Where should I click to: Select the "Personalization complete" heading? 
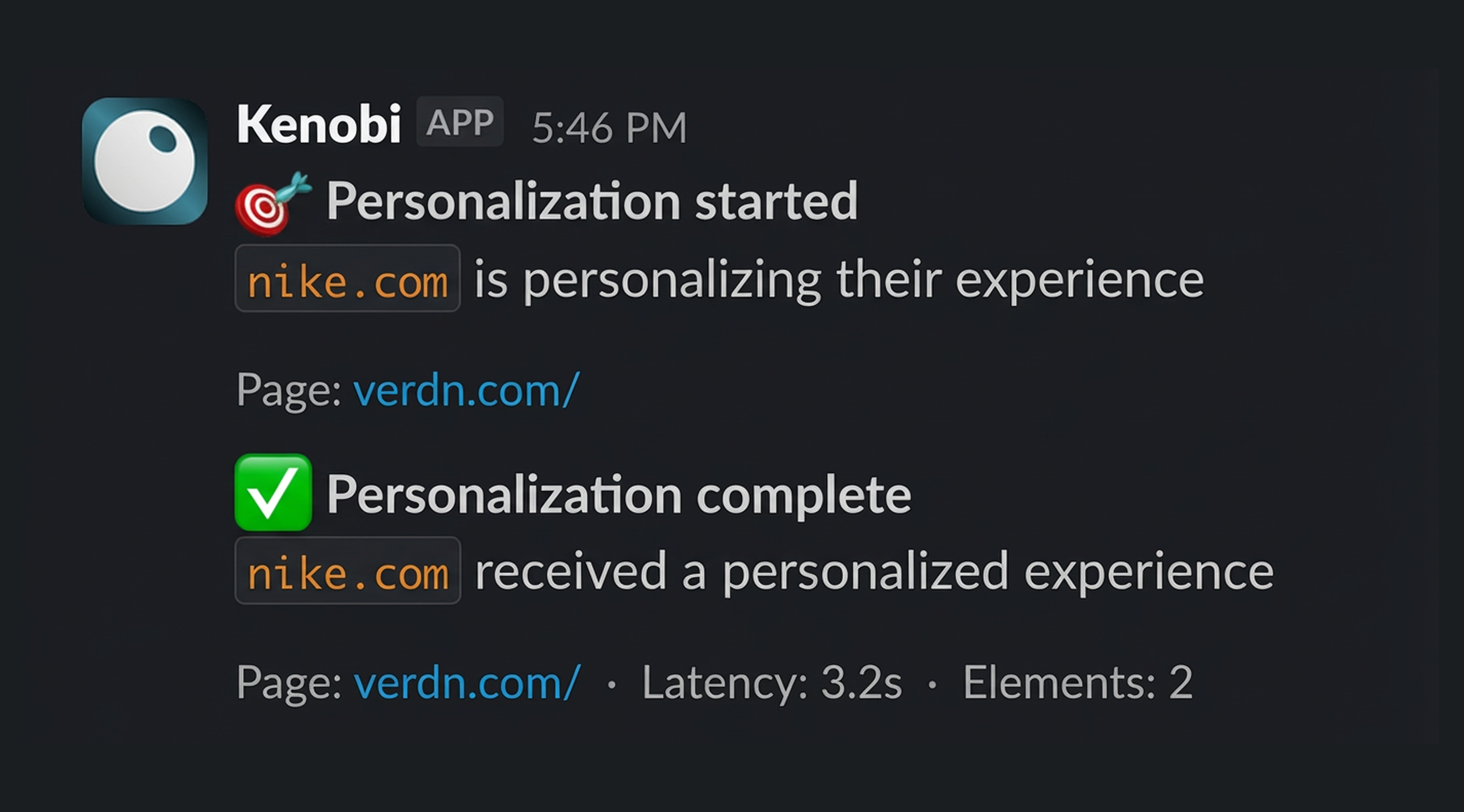point(619,494)
